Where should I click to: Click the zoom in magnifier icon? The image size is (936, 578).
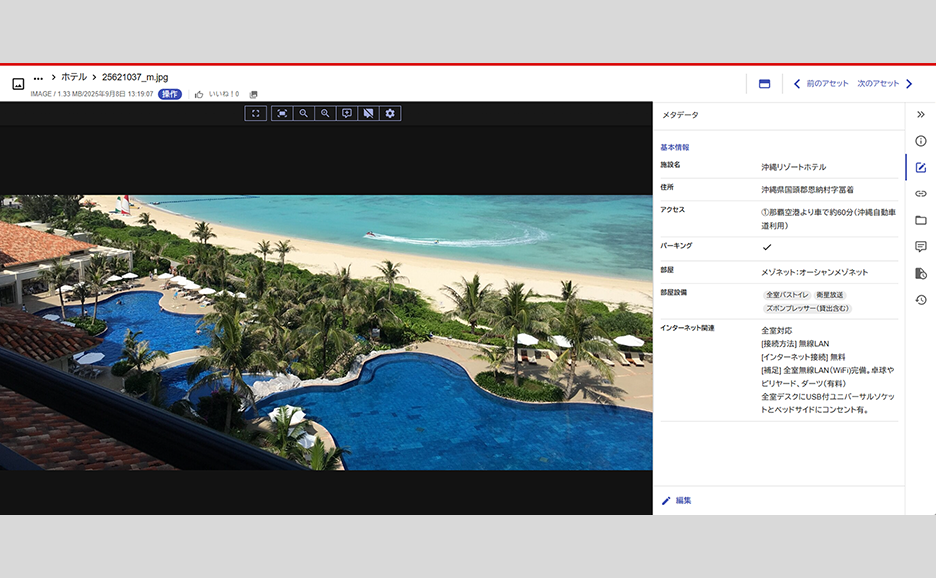click(325, 114)
